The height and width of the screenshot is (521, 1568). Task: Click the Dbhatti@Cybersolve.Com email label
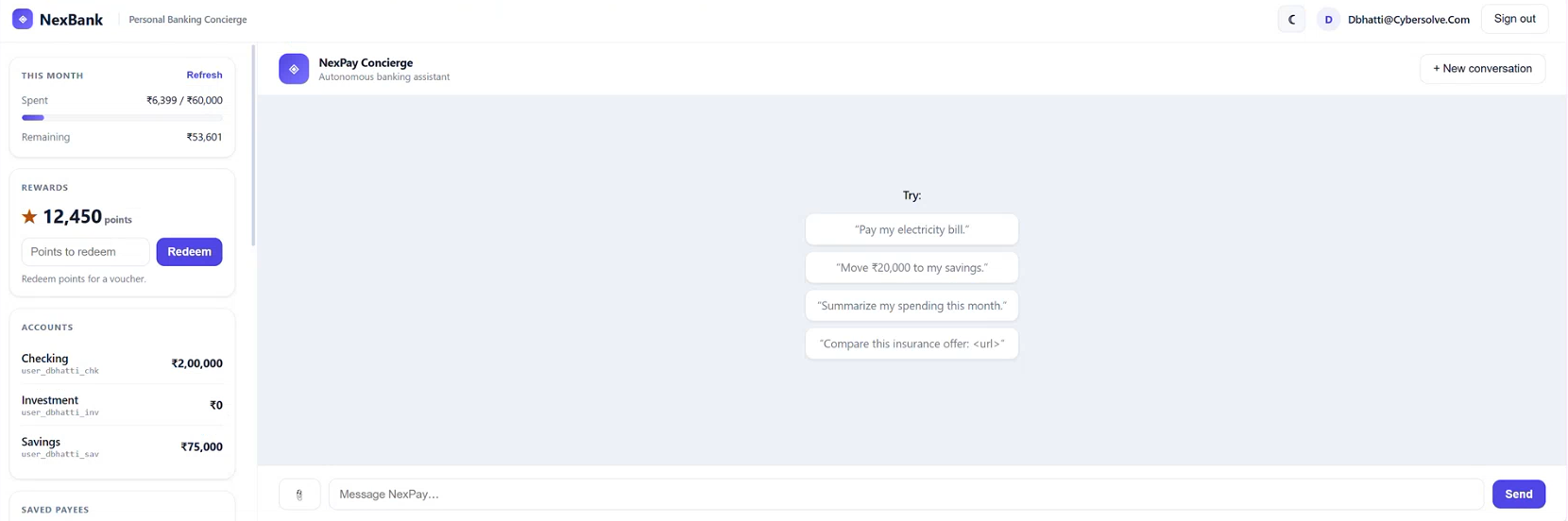[x=1408, y=19]
